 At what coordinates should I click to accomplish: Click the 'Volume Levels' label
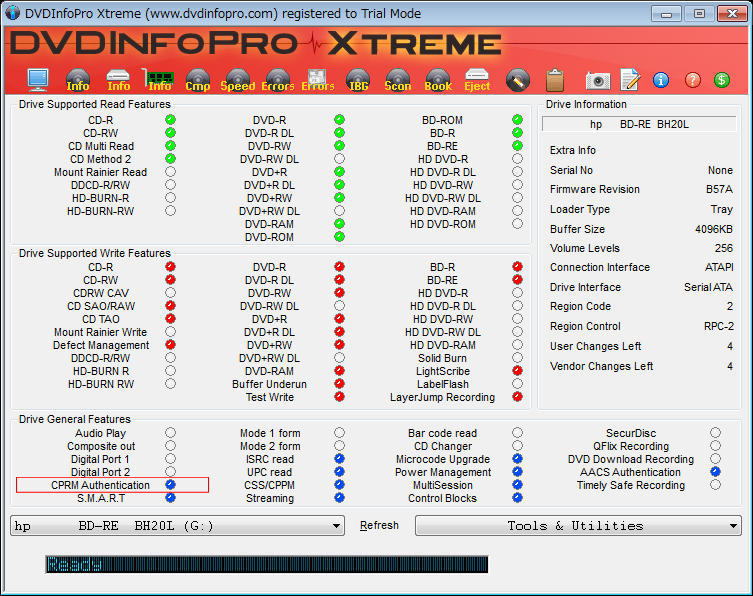(x=584, y=248)
